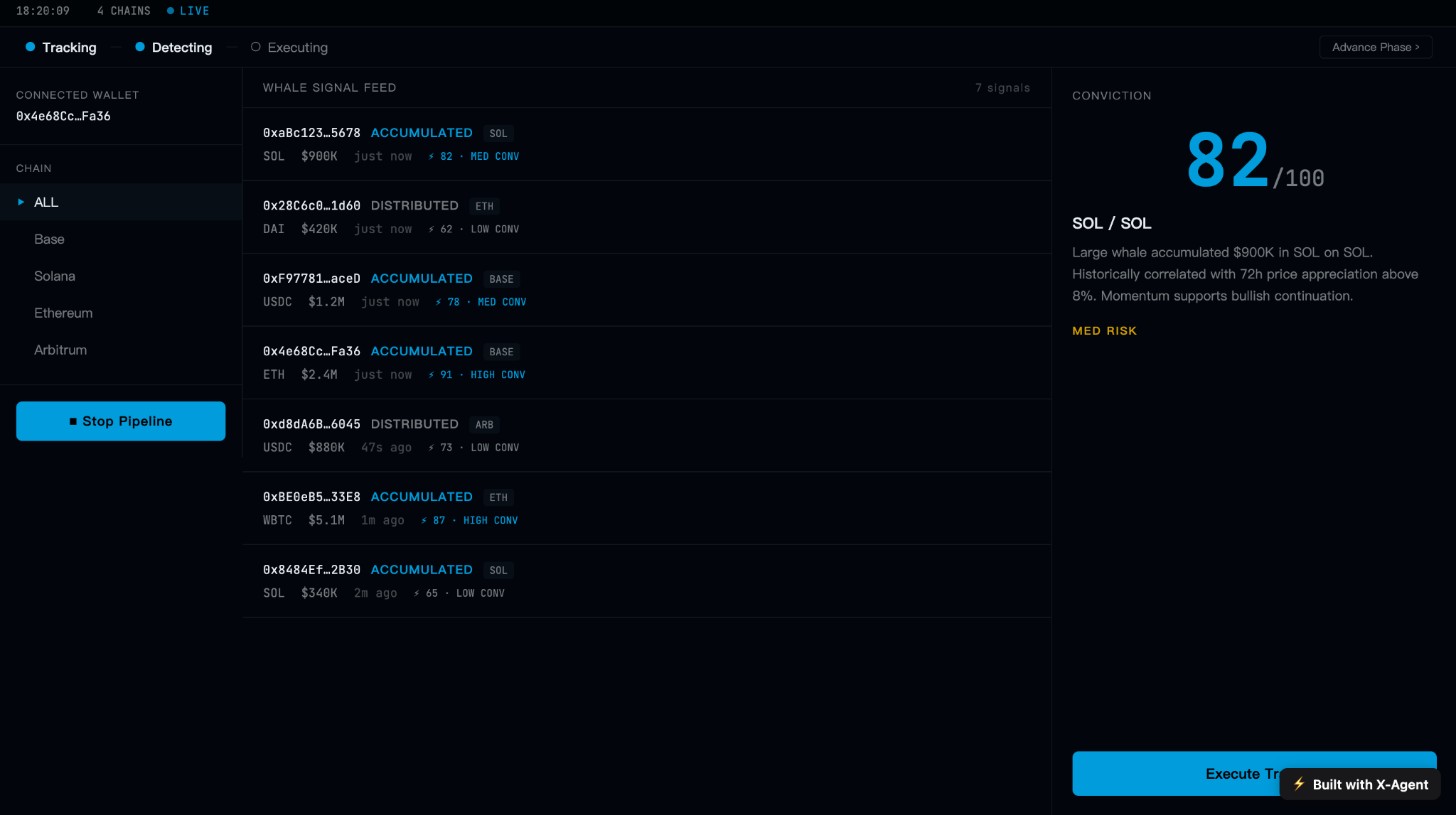Click the Advance Phase button
1456x815 pixels.
coord(1376,47)
